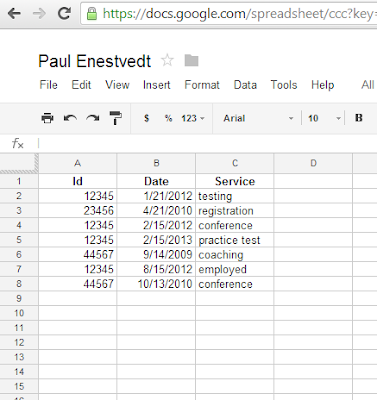Click the 1/21/2012 date cell
The width and height of the screenshot is (377, 400).
[156, 196]
